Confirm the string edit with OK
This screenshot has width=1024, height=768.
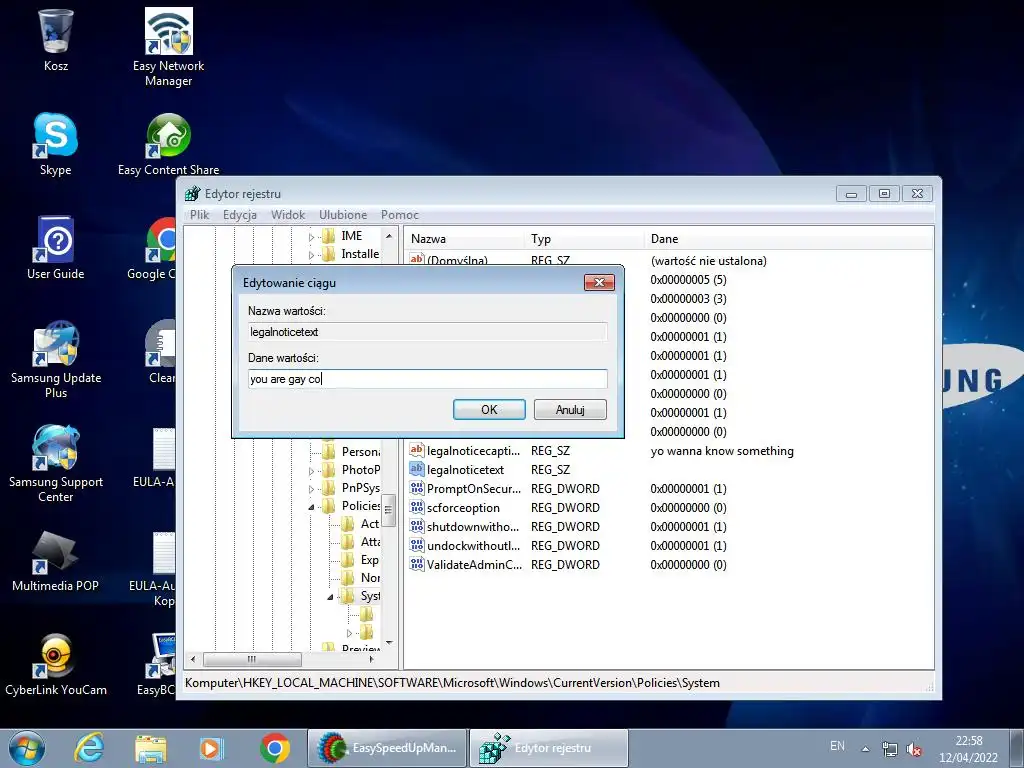point(489,409)
